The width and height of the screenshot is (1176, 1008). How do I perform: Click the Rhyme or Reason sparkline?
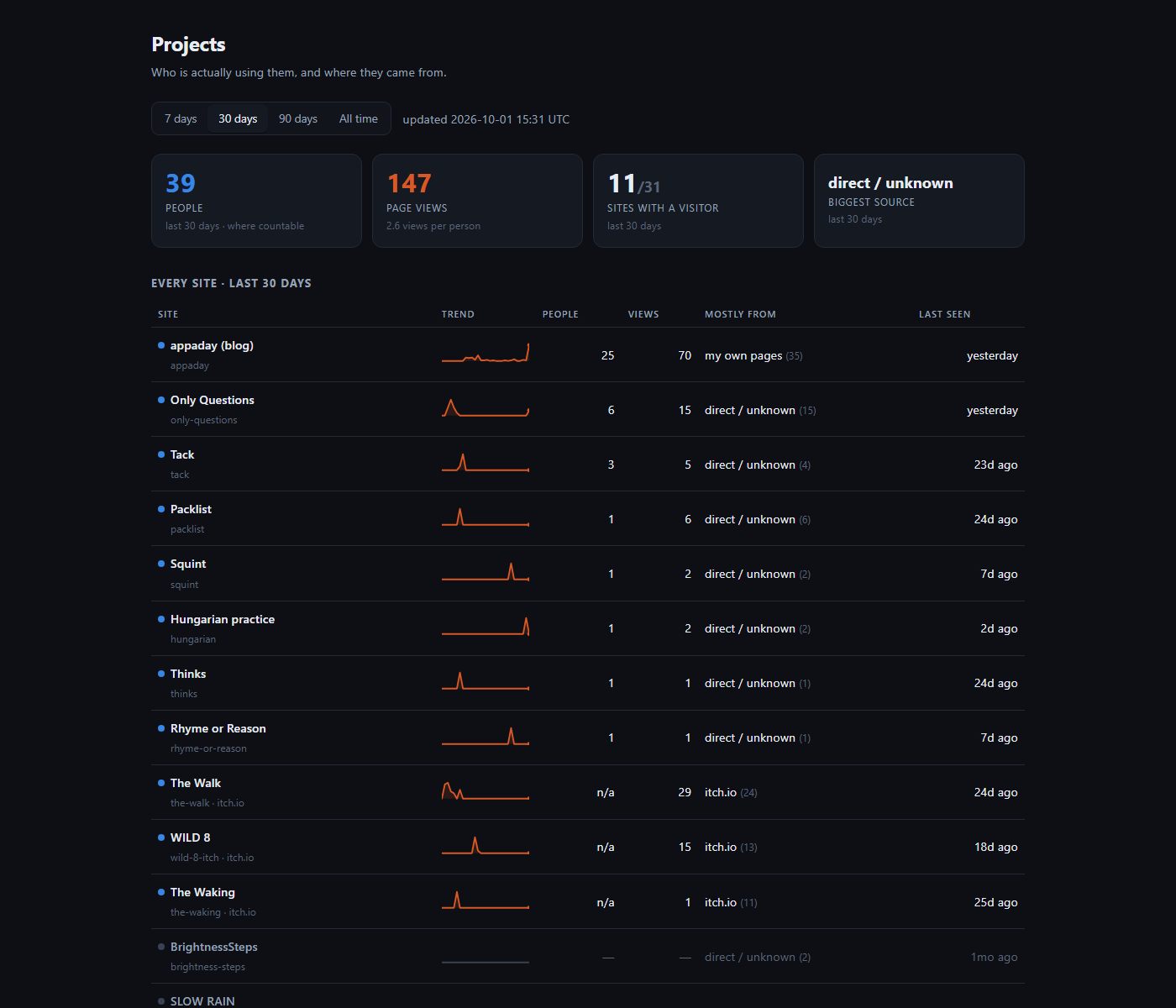click(486, 736)
